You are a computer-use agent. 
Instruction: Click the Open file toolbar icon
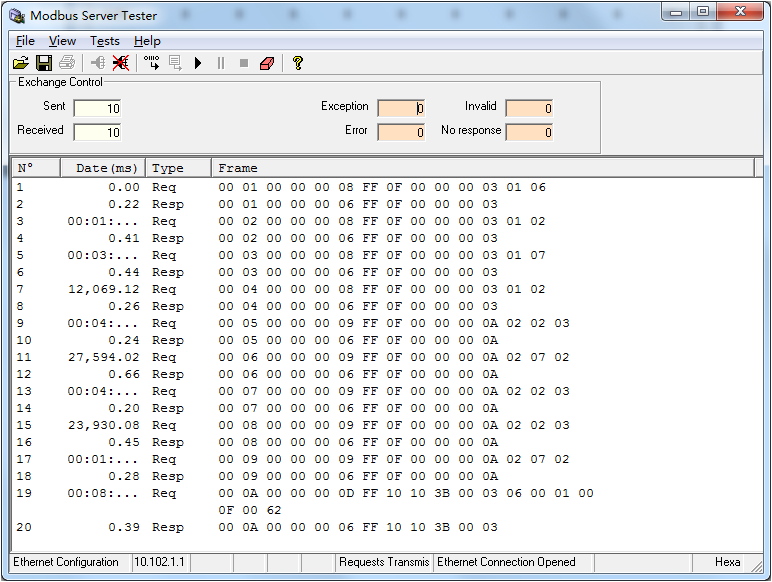(21, 63)
